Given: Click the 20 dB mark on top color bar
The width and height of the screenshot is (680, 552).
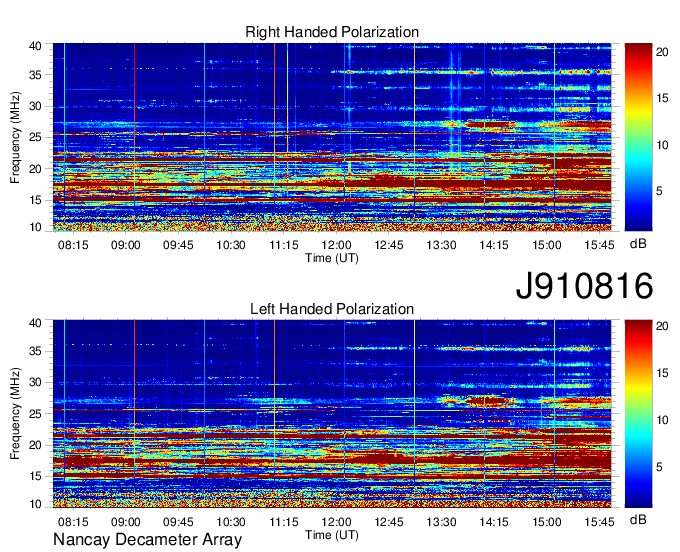Looking at the screenshot, I should coord(662,52).
